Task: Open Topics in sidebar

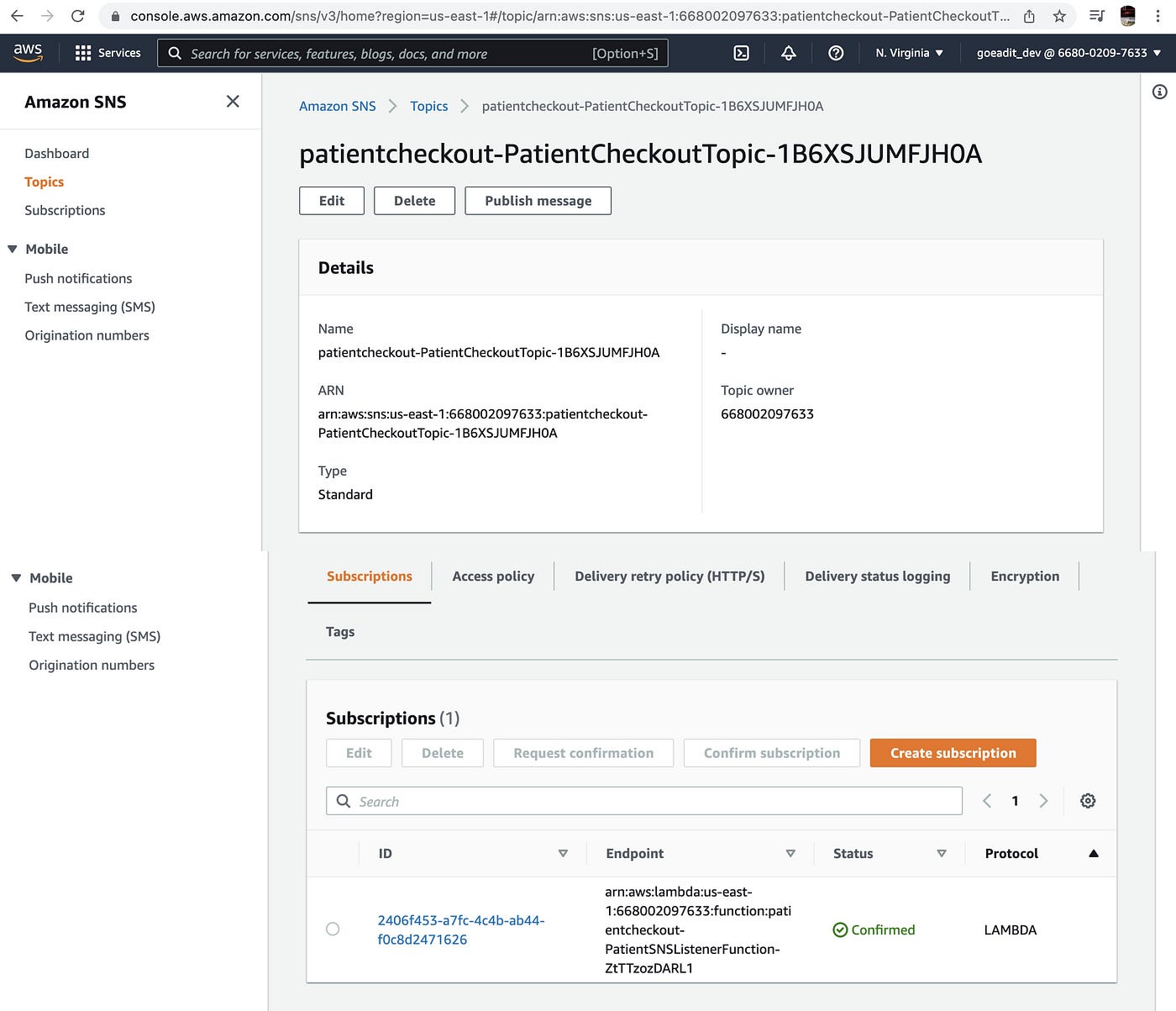Action: point(45,182)
